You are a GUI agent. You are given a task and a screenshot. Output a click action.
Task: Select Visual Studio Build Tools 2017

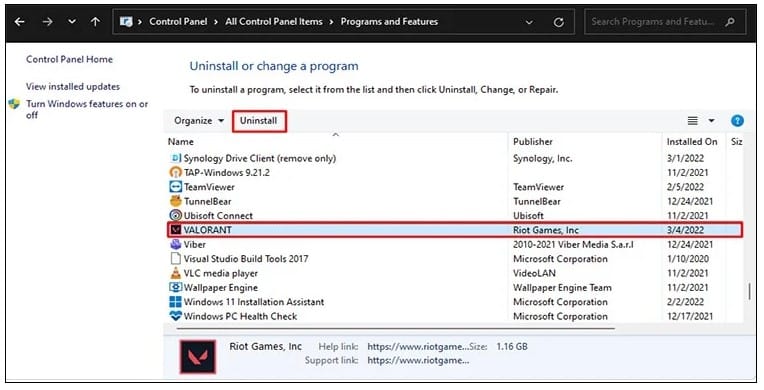(246, 258)
